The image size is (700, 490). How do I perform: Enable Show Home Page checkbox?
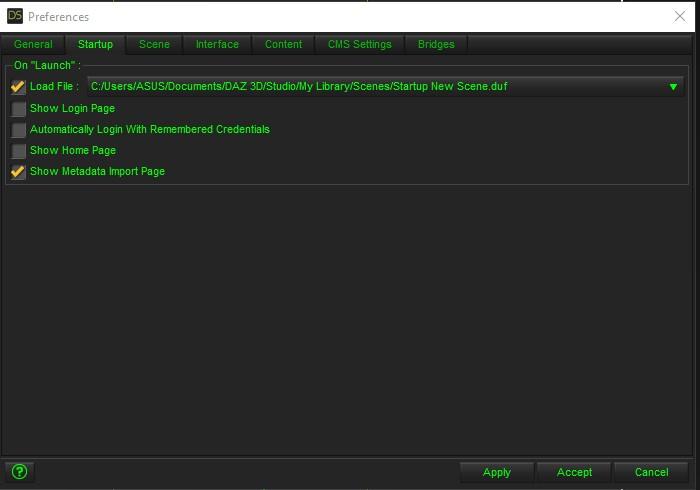(x=18, y=151)
